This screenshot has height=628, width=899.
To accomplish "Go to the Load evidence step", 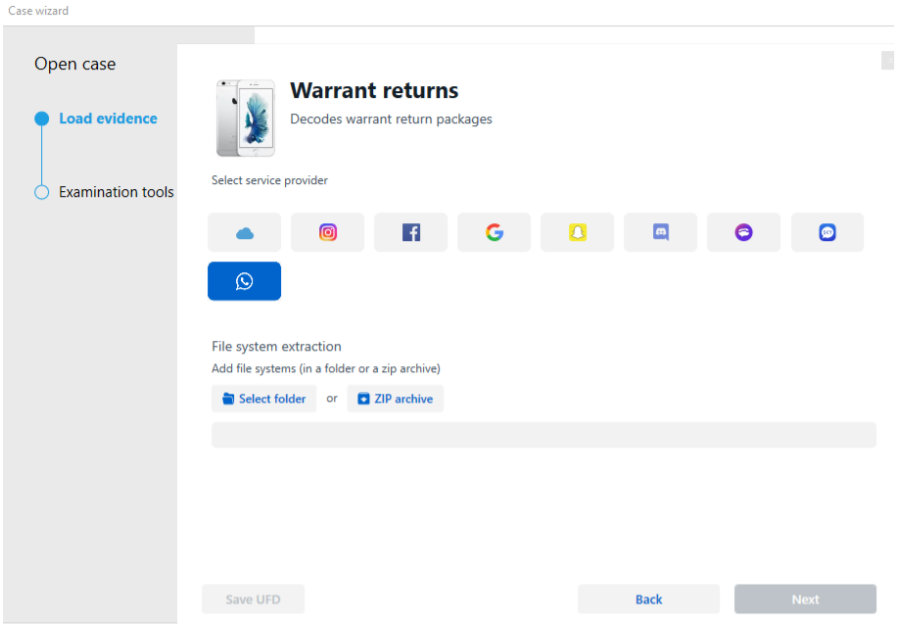I will (x=108, y=118).
